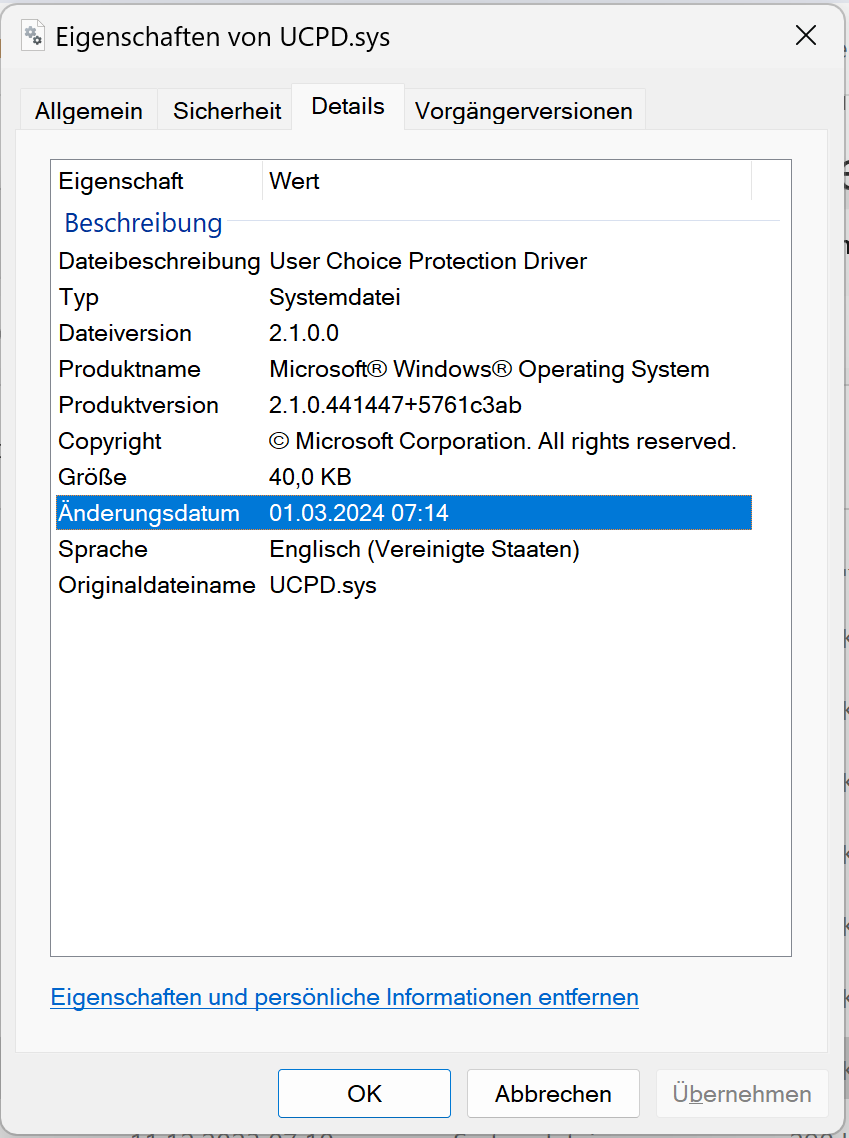Open the Sicherheit tab
This screenshot has height=1138, width=849.
(x=227, y=111)
